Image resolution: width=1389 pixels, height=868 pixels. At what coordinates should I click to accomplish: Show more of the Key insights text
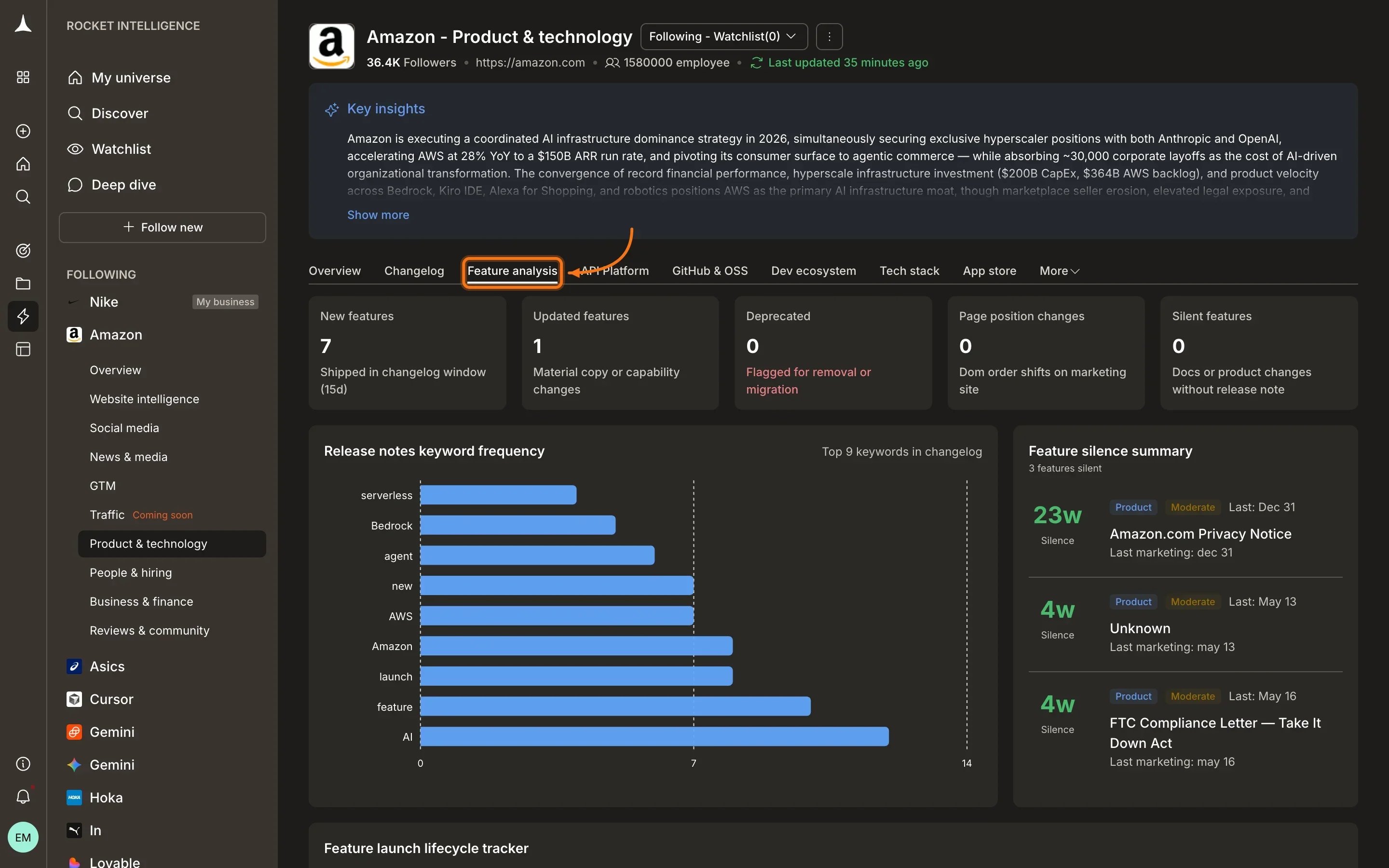click(x=378, y=215)
